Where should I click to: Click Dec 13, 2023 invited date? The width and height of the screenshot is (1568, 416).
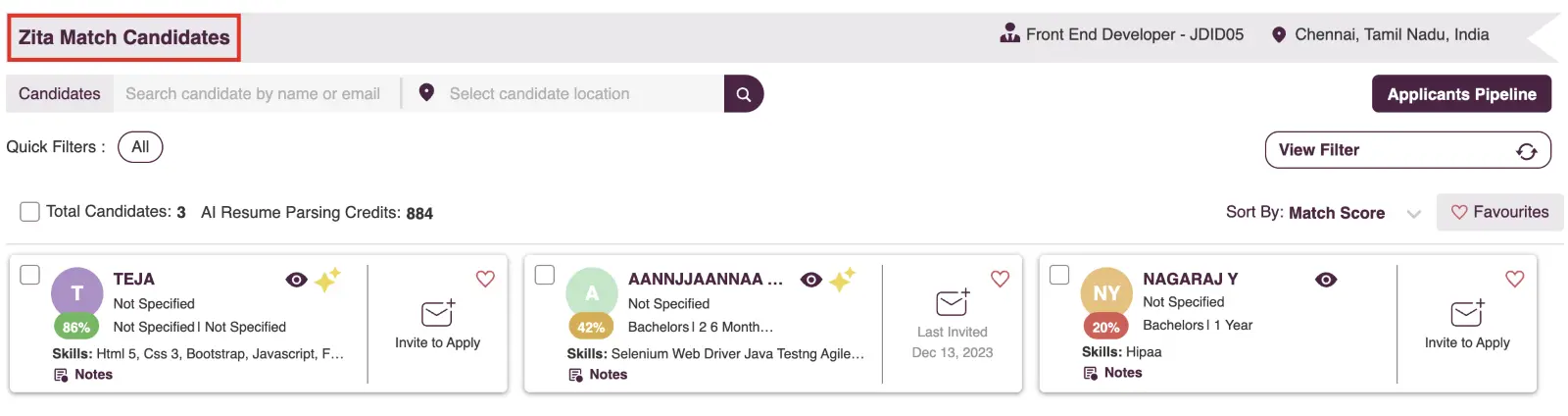(953, 352)
